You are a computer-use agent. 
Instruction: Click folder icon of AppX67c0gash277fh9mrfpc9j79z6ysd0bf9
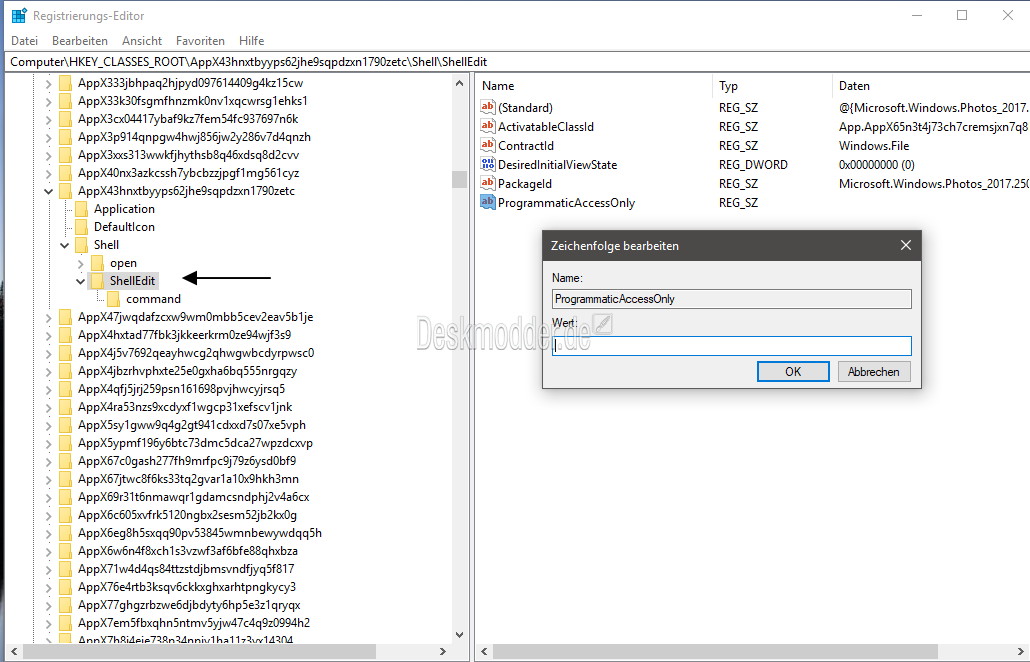click(x=65, y=461)
